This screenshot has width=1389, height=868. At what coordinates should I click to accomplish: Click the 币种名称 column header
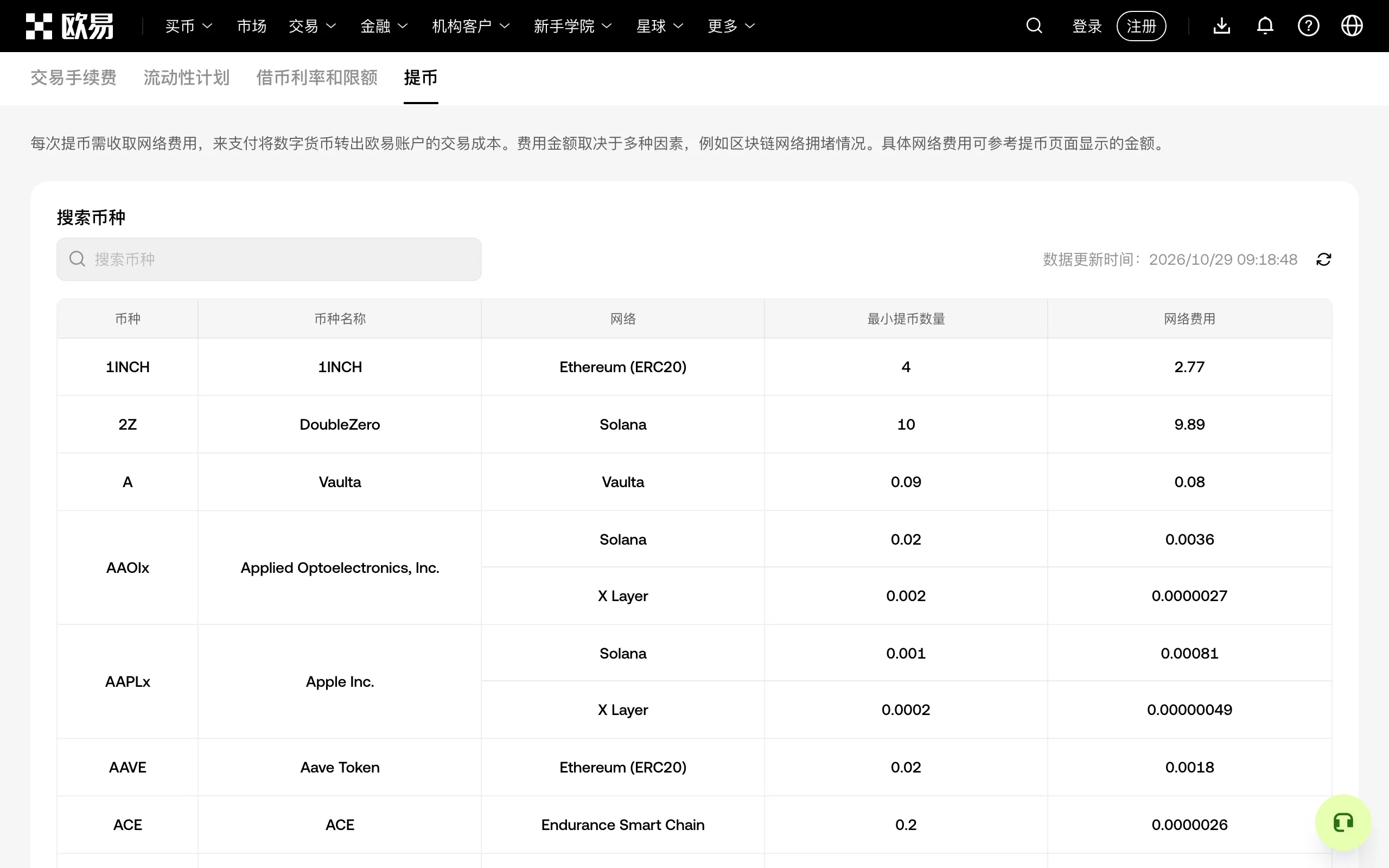pos(340,318)
